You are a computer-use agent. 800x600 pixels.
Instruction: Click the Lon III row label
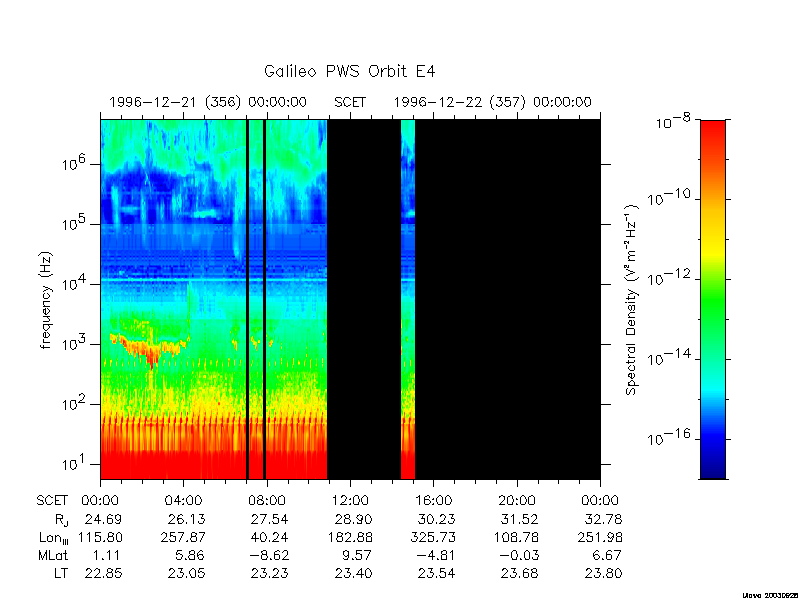(54, 538)
